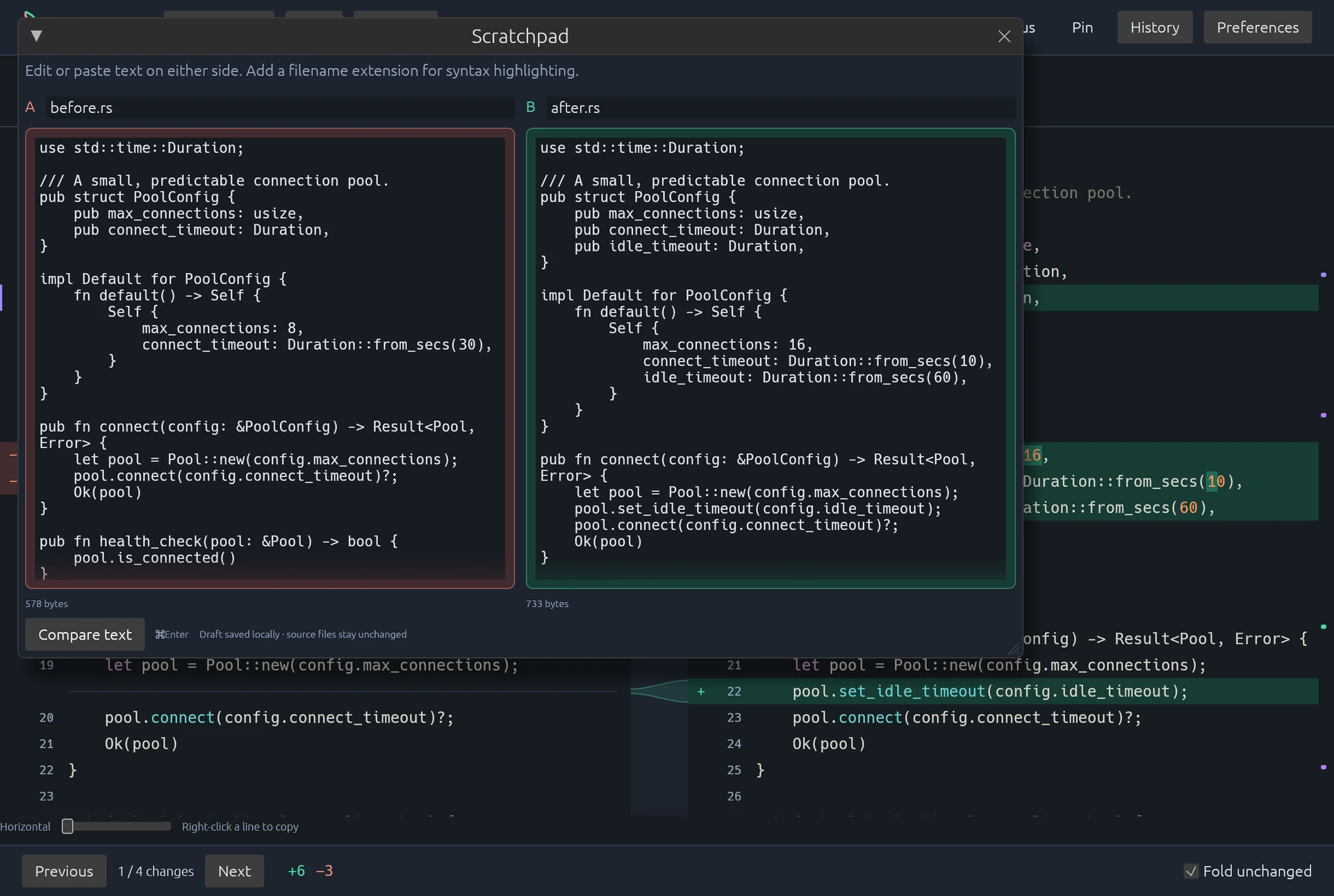Click the bottom purple marker in the minimap
Viewport: 1334px width, 896px height.
tap(1323, 768)
